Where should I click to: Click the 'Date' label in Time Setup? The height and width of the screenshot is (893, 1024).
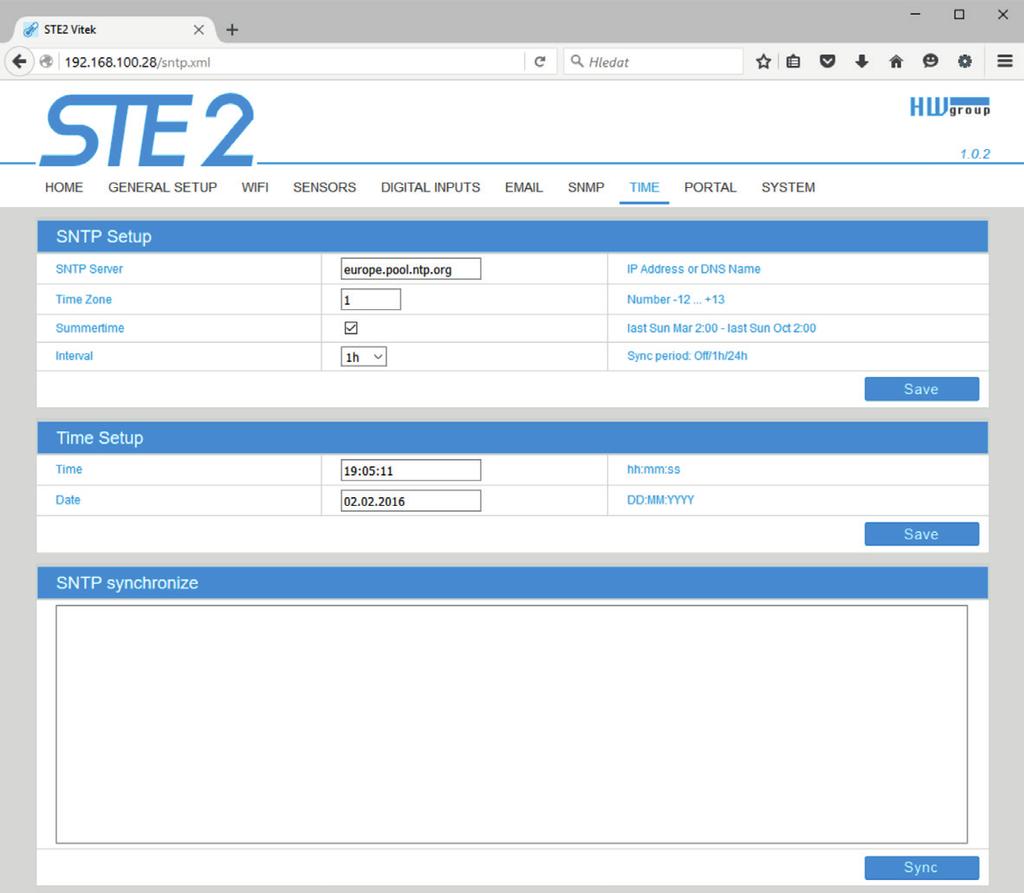point(68,500)
